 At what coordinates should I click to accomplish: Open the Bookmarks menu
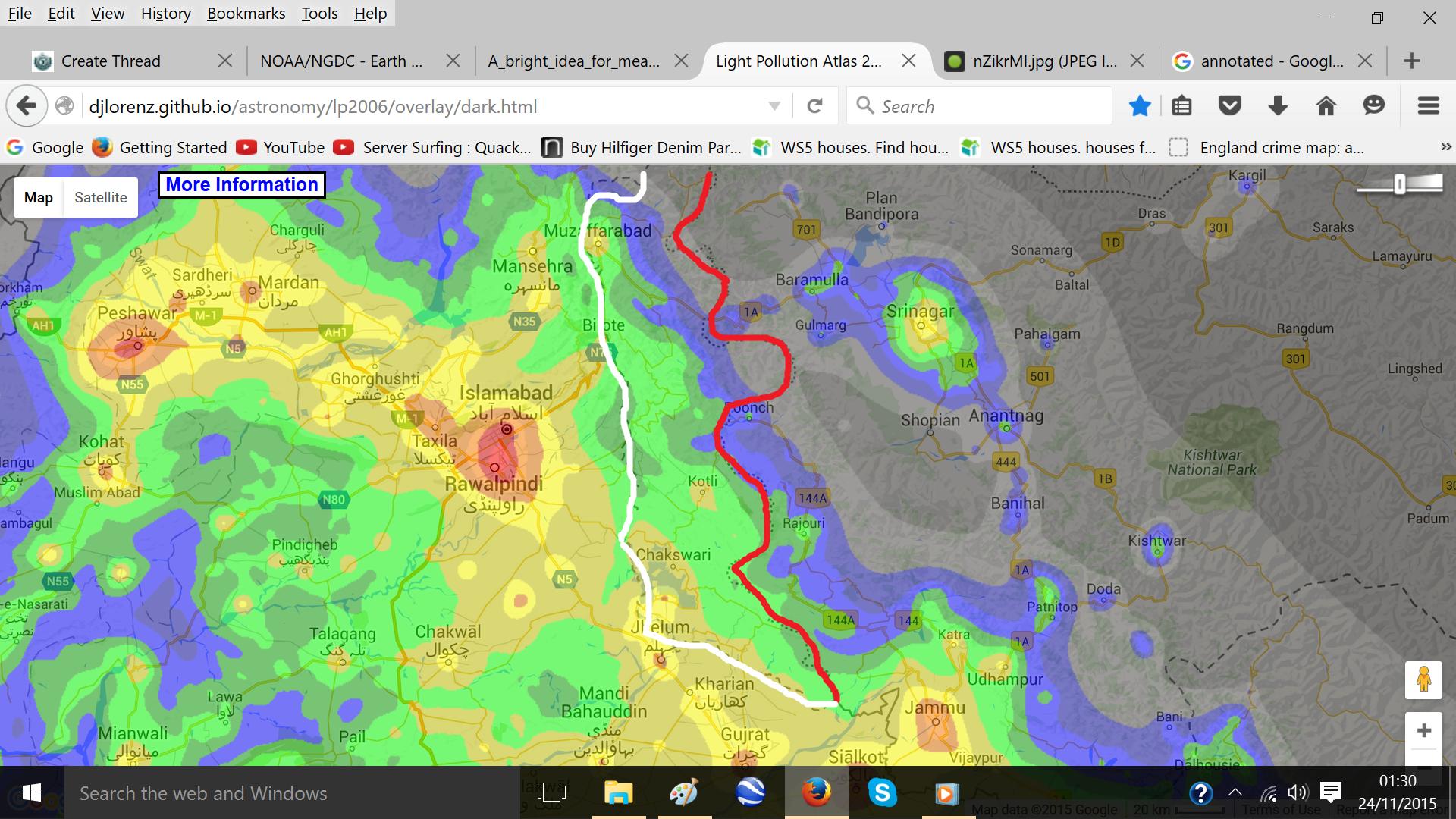pos(246,14)
